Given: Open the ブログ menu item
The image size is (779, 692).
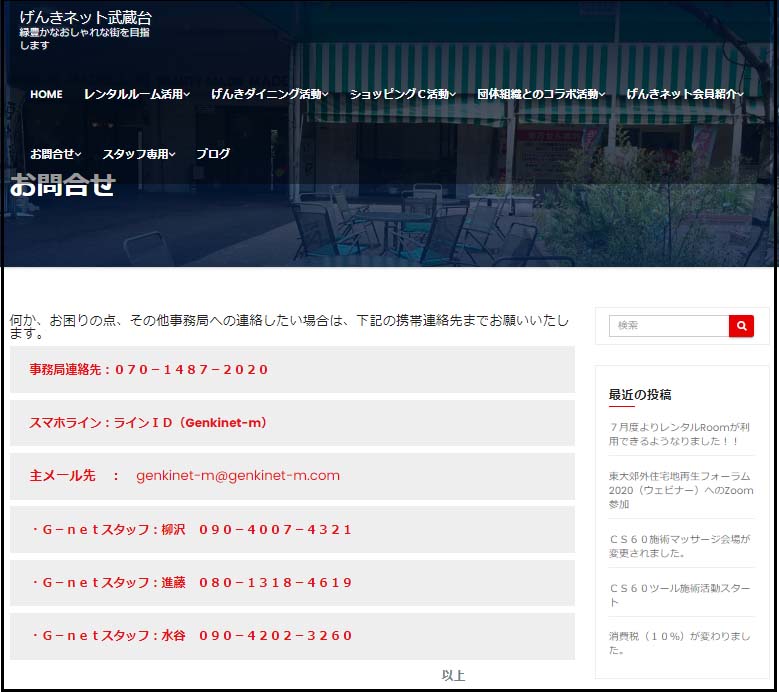Looking at the screenshot, I should pyautogui.click(x=213, y=154).
